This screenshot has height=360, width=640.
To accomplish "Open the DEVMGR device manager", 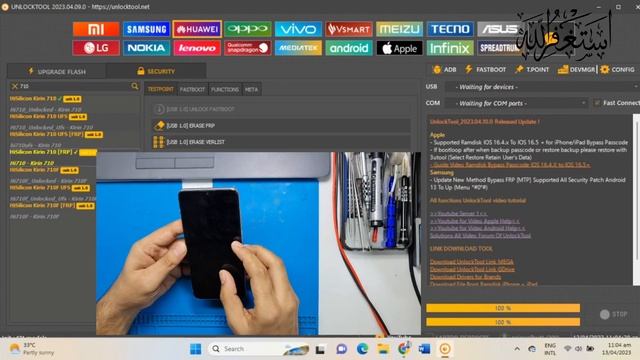I will pos(576,69).
